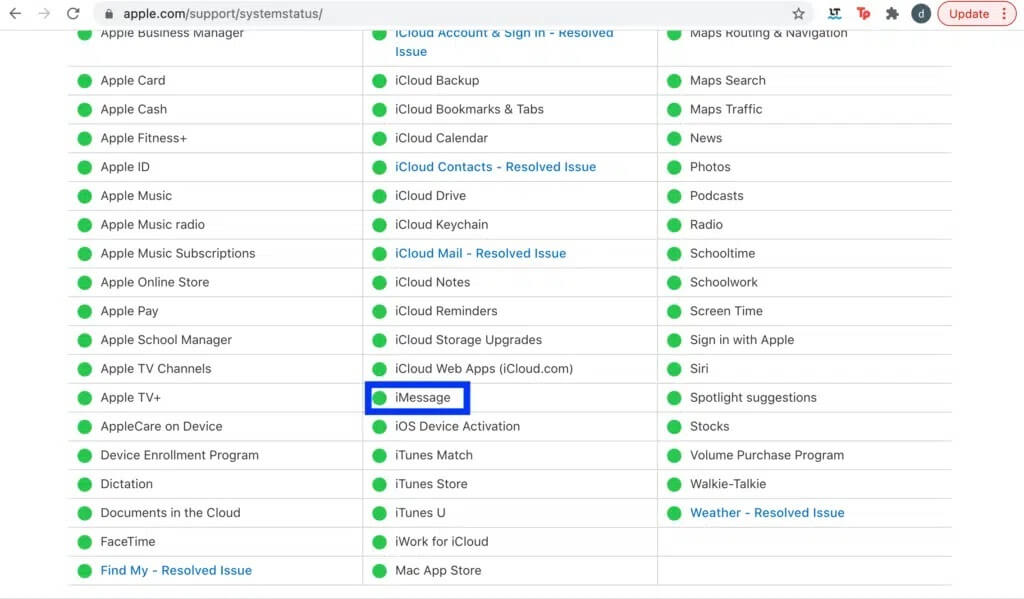Select the iCloud Calendar entry

coord(441,138)
